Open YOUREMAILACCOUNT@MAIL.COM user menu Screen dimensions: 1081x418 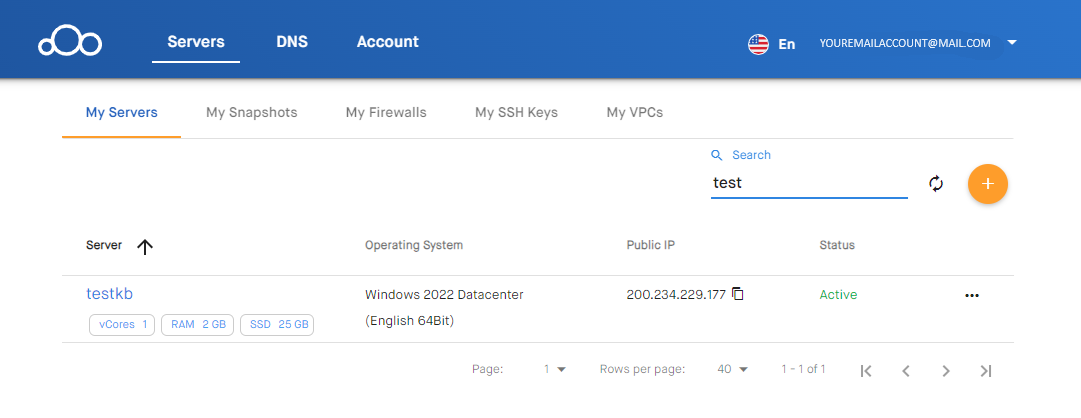coord(905,43)
